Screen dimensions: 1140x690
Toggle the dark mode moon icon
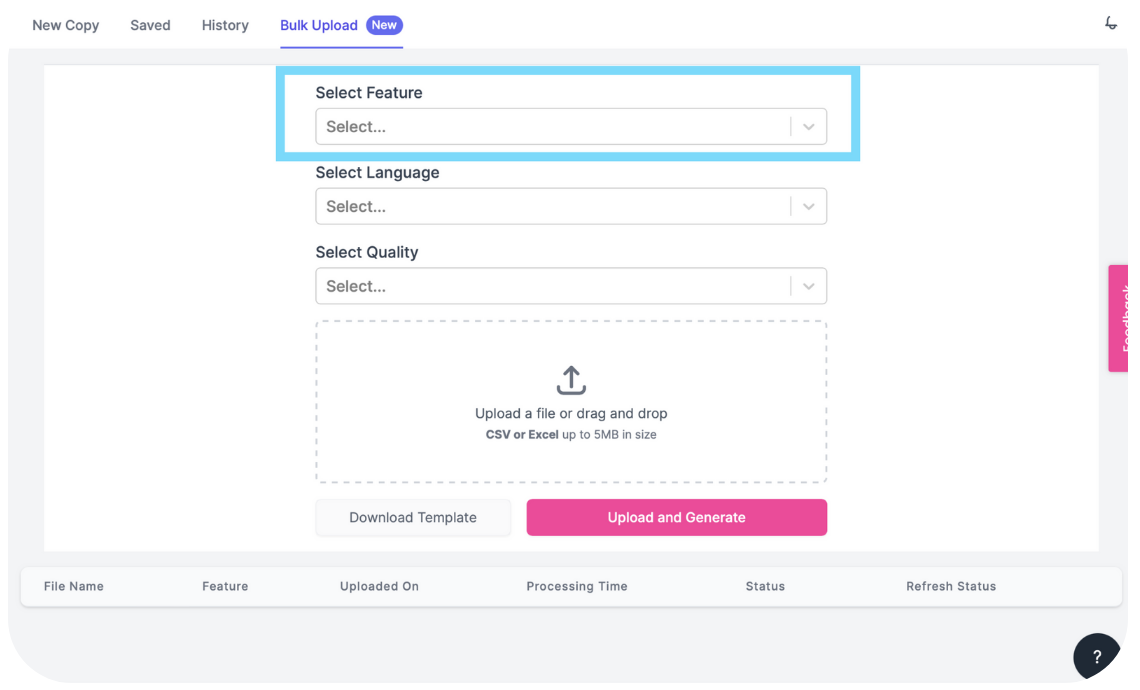point(1111,23)
